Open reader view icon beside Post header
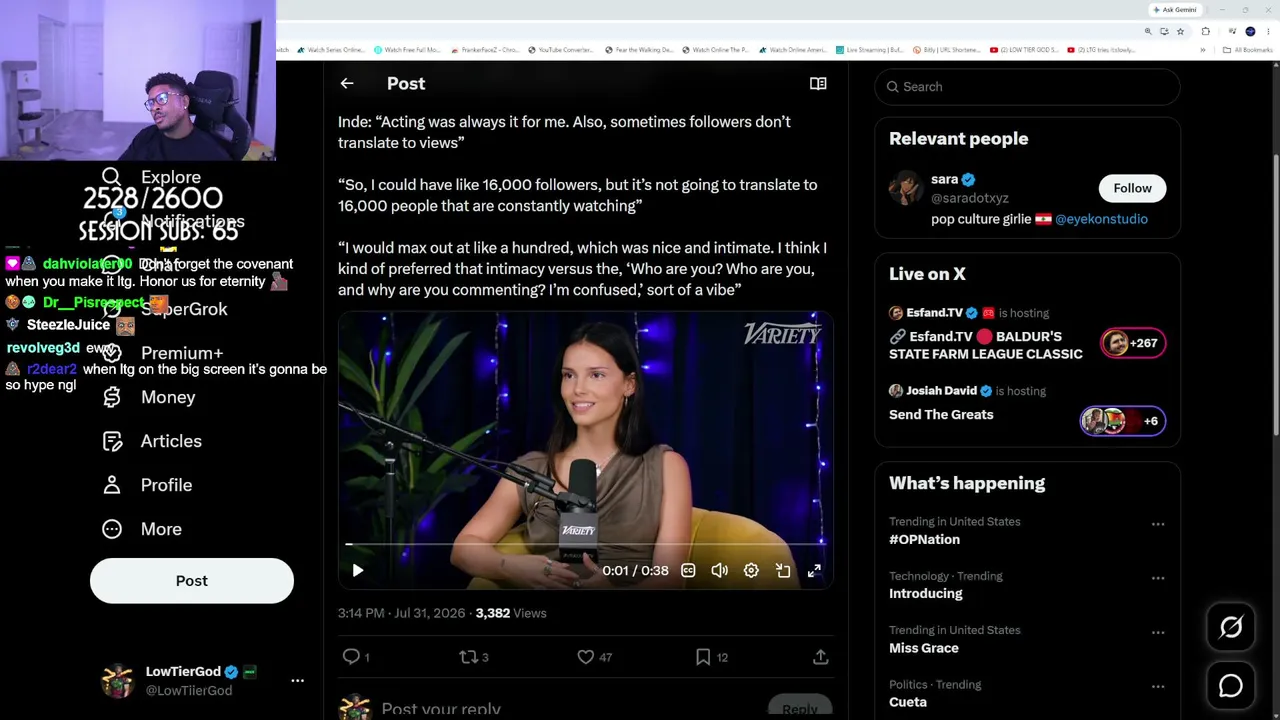This screenshot has width=1280, height=720. coord(818,84)
